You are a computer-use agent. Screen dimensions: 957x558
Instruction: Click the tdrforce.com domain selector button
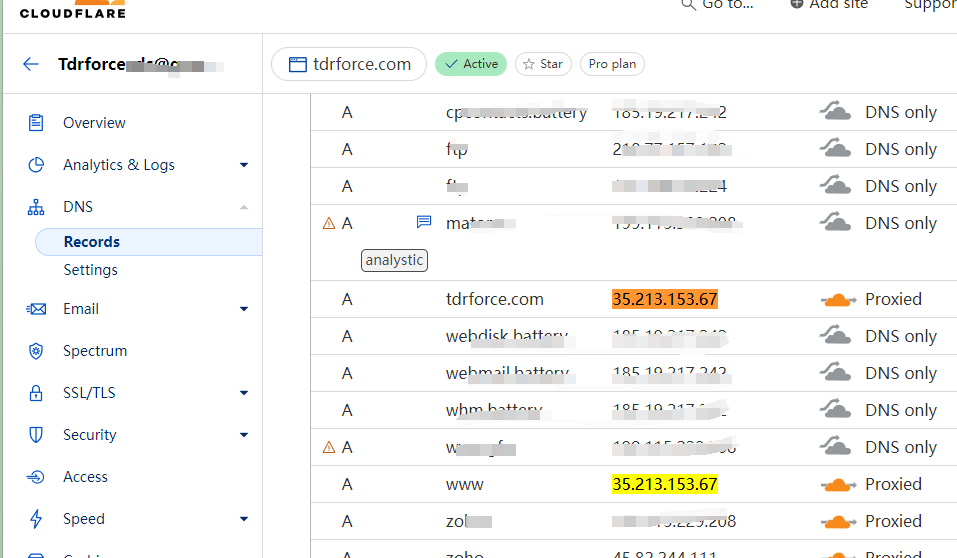pos(349,64)
